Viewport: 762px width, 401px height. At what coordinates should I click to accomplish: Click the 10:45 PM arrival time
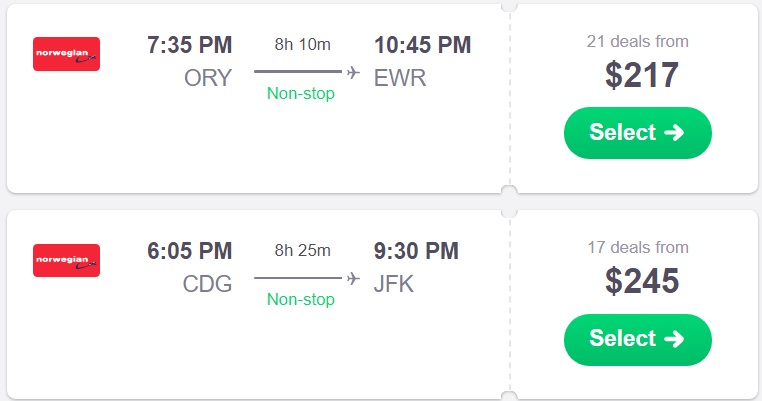tap(422, 45)
